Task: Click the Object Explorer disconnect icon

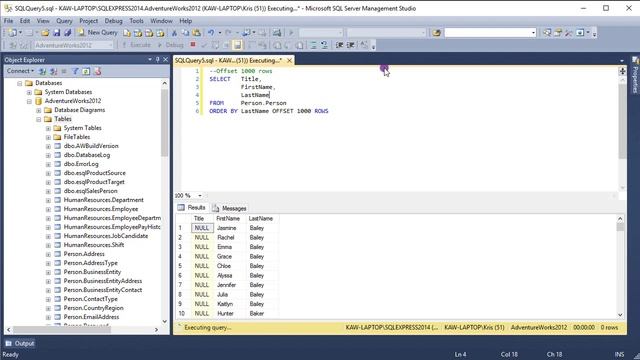Action: [53, 71]
